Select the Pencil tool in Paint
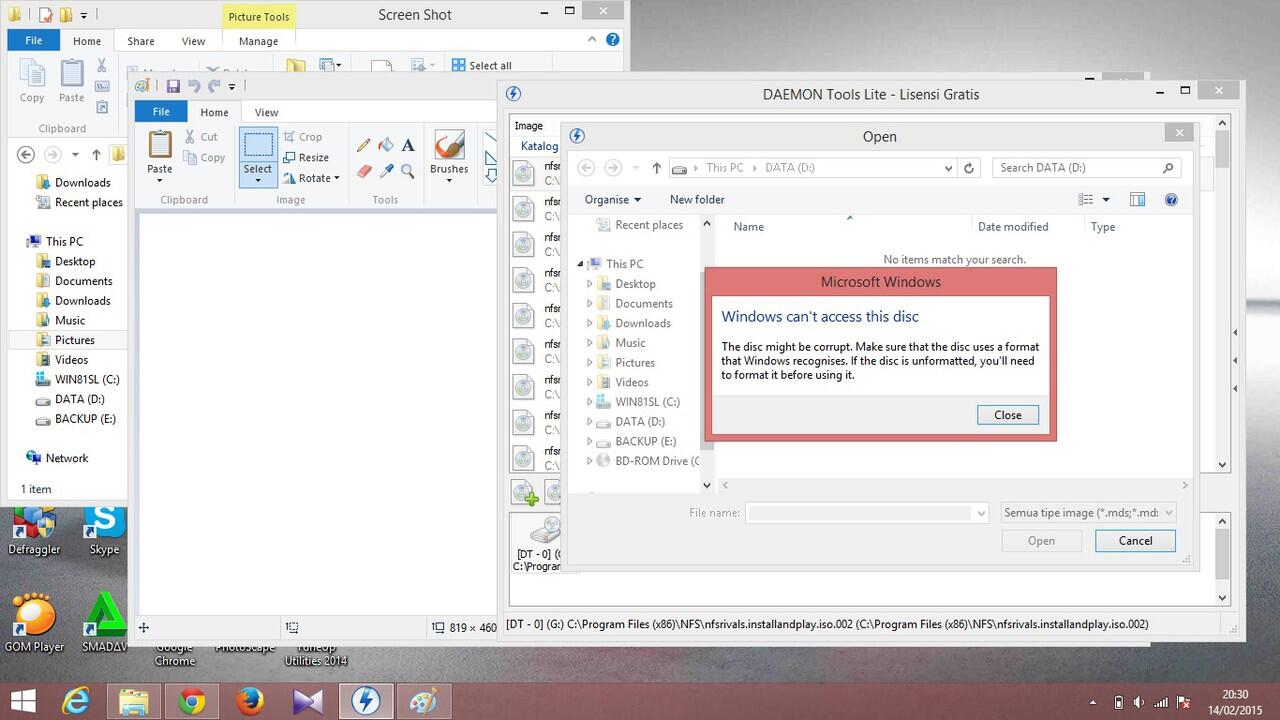 tap(364, 145)
